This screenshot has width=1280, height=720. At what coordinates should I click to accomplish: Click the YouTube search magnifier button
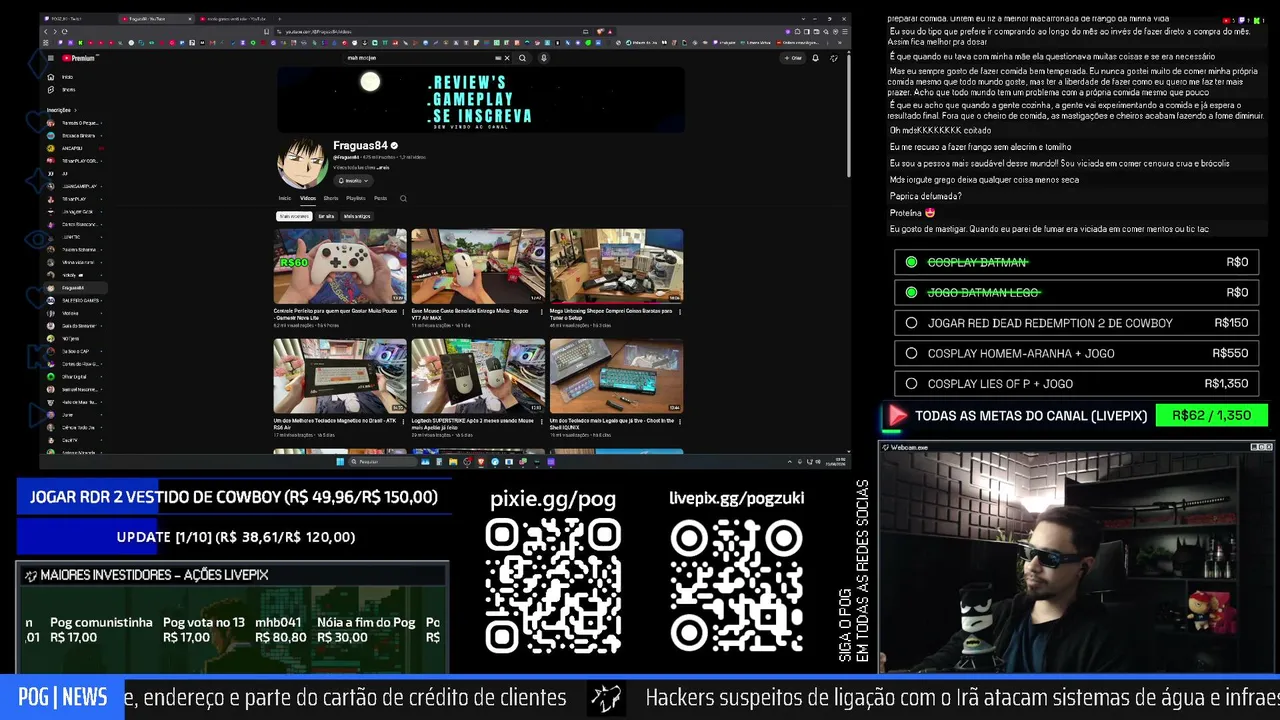[522, 58]
